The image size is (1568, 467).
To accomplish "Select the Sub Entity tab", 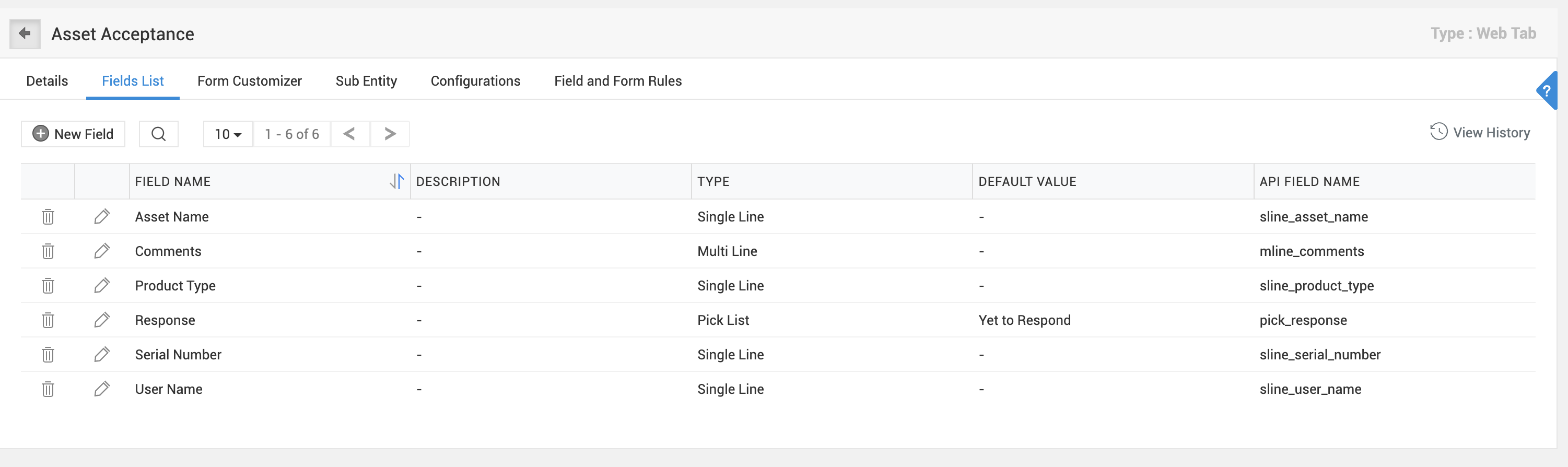I will click(366, 81).
